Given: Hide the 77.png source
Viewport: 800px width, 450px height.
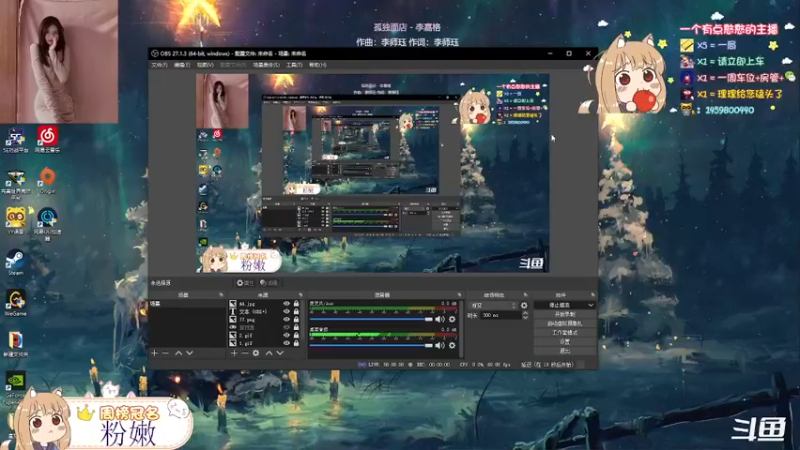Looking at the screenshot, I should [x=286, y=319].
